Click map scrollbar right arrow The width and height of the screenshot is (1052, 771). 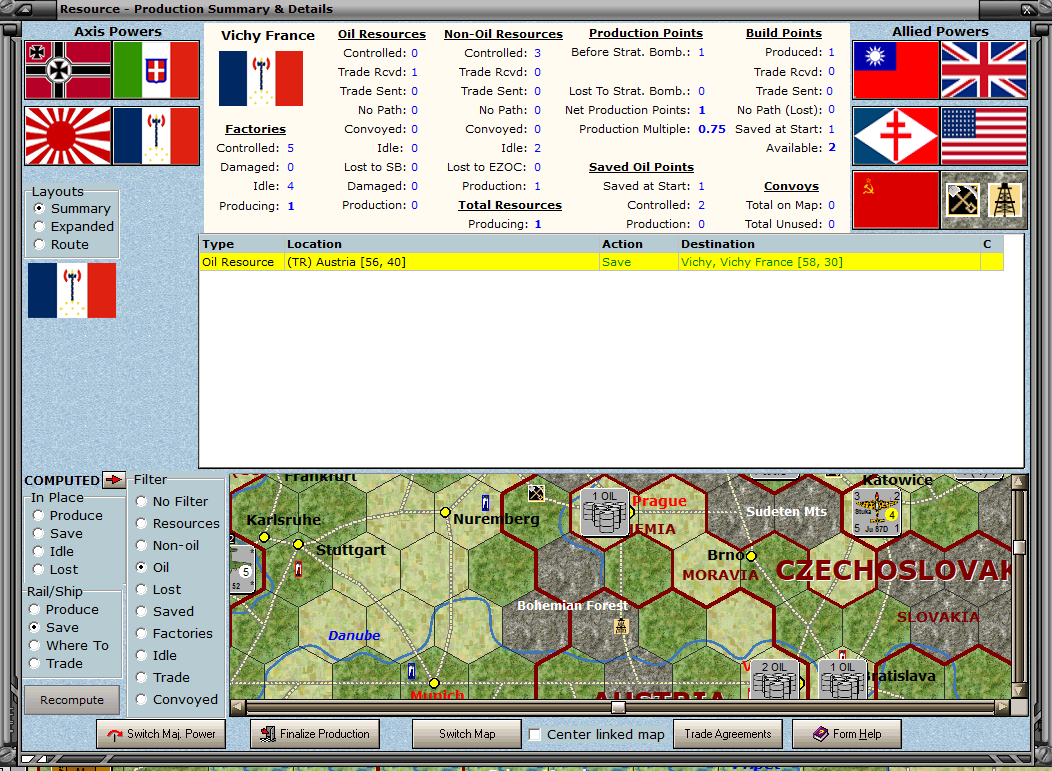point(1002,707)
